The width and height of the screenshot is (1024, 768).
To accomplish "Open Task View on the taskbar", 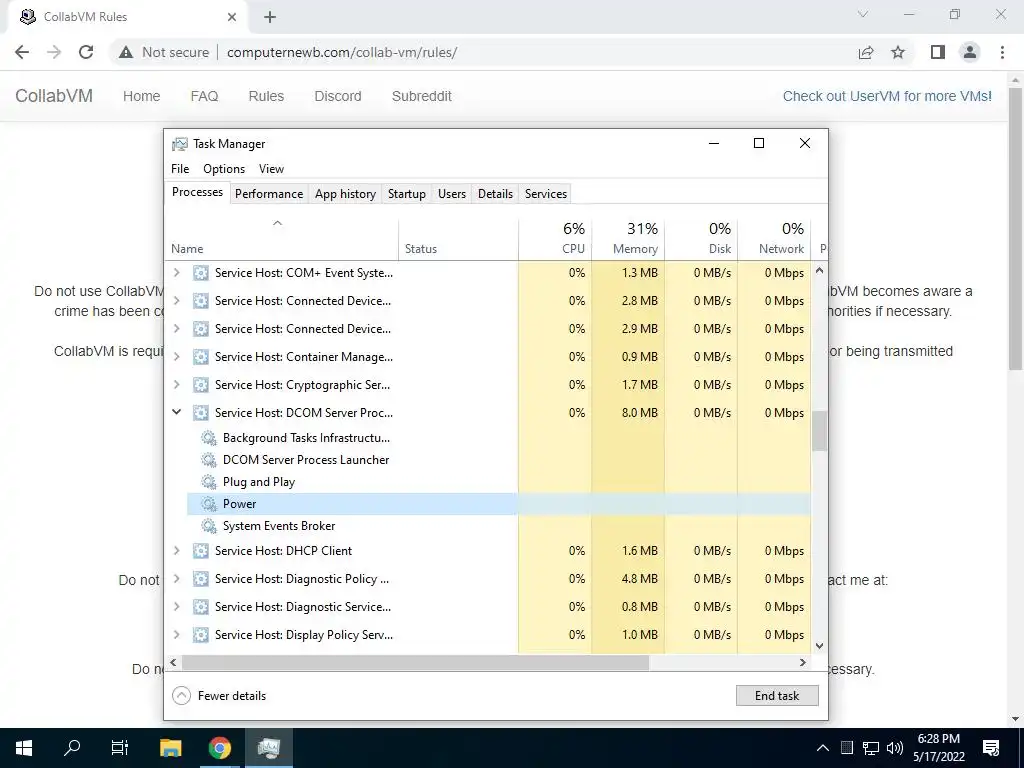I will click(120, 748).
